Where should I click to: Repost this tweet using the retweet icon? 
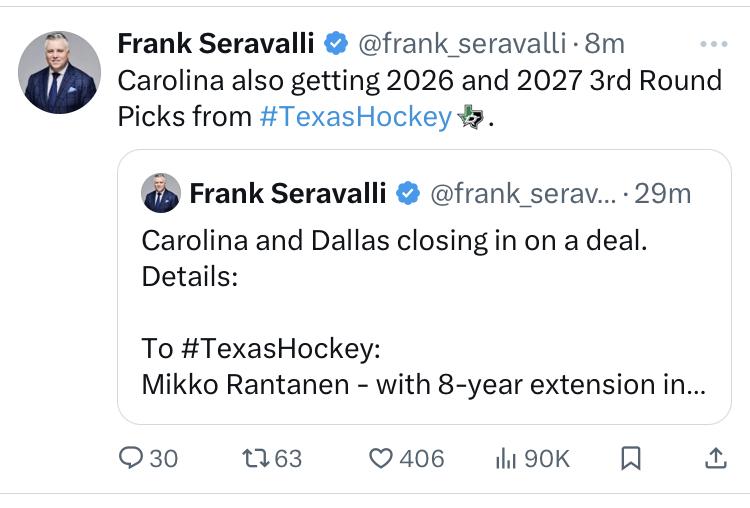pos(257,458)
